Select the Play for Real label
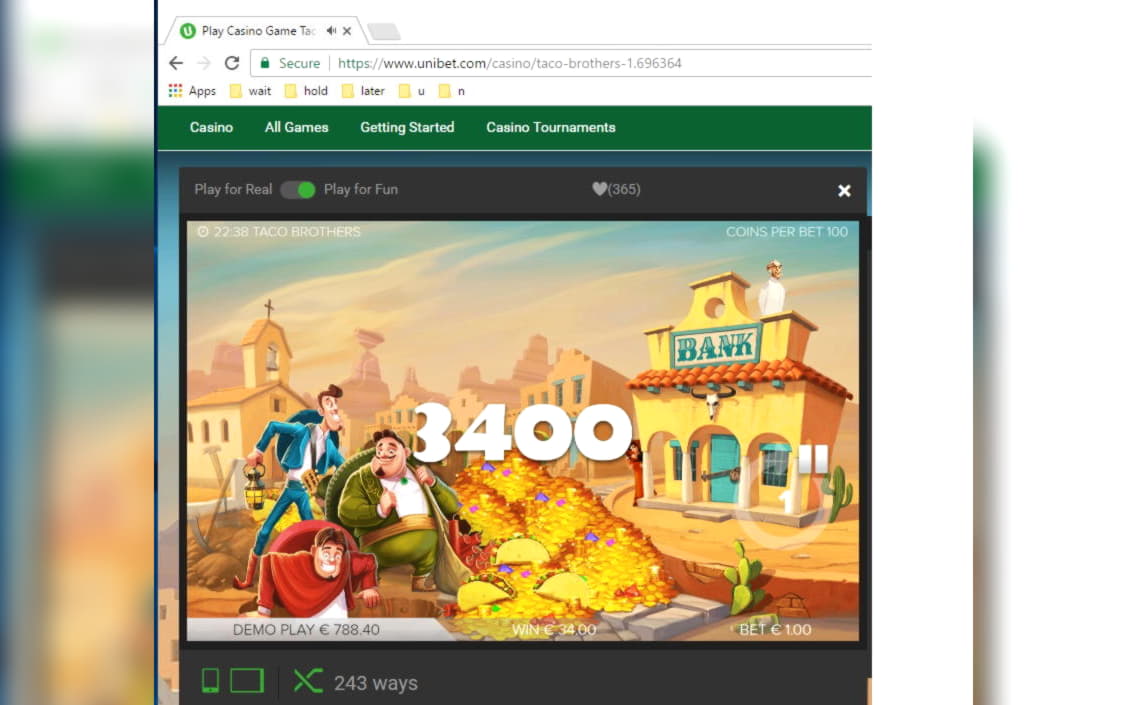Viewport: 1128px width, 705px height. [x=233, y=189]
